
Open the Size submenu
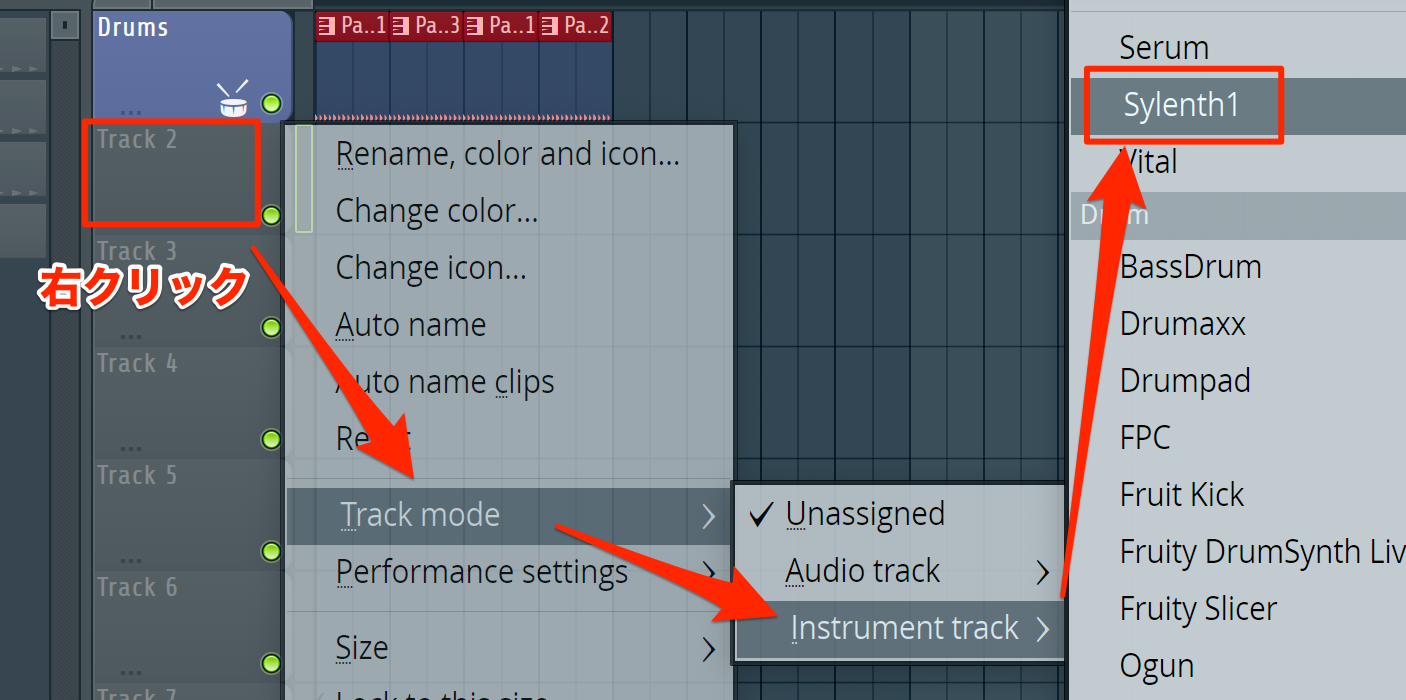coord(510,648)
